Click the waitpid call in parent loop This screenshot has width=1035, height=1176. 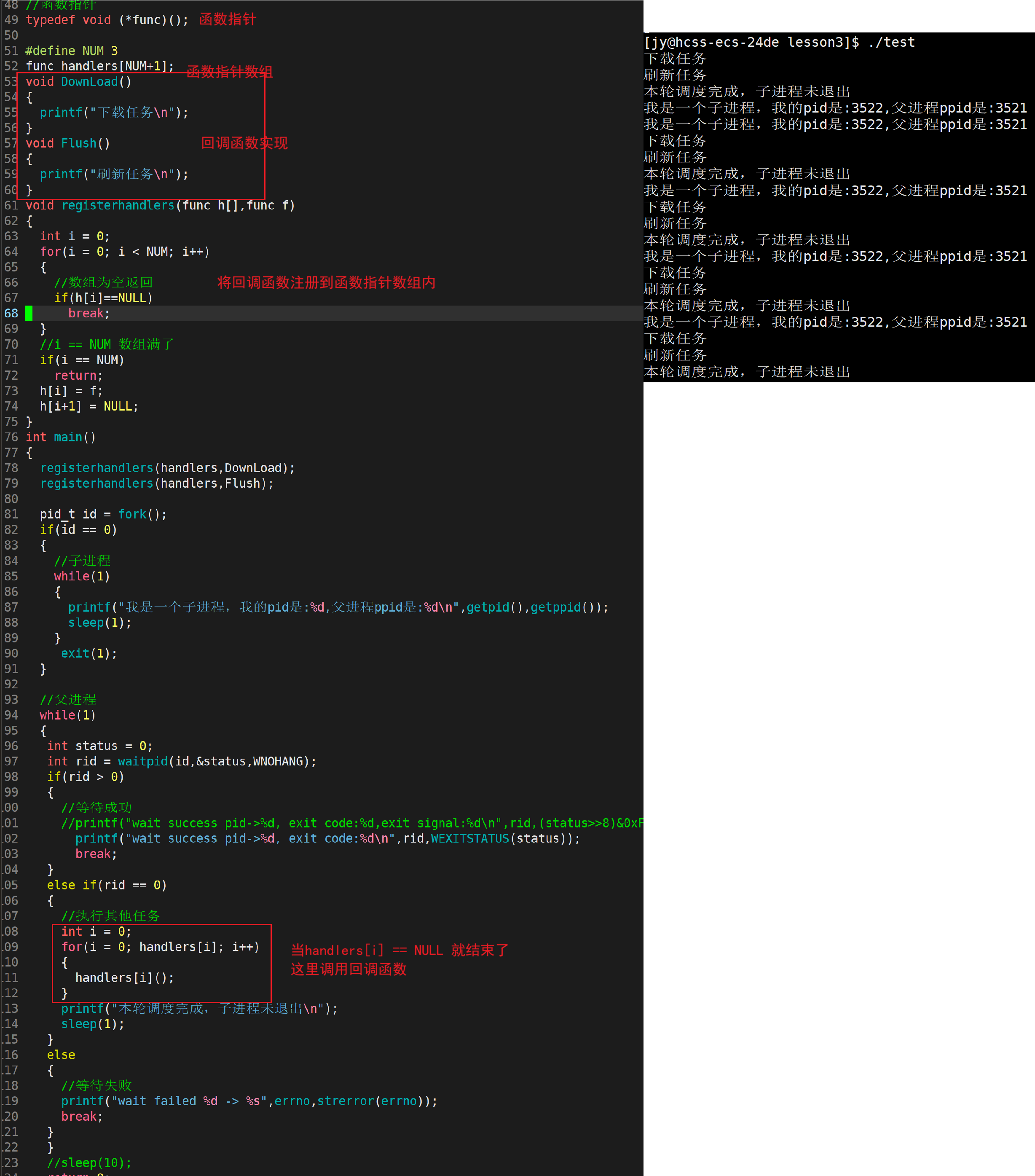click(143, 761)
